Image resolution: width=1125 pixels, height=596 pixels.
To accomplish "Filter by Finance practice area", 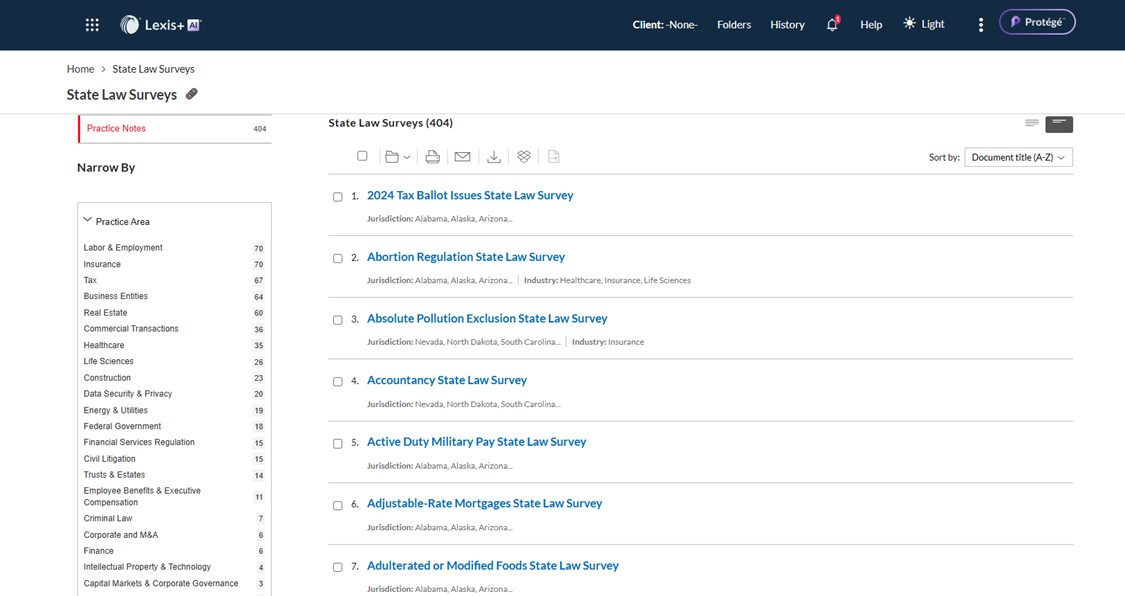I will pos(98,551).
